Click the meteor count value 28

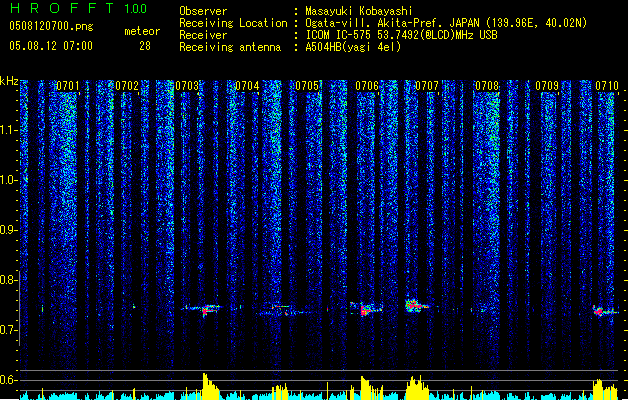tap(145, 46)
